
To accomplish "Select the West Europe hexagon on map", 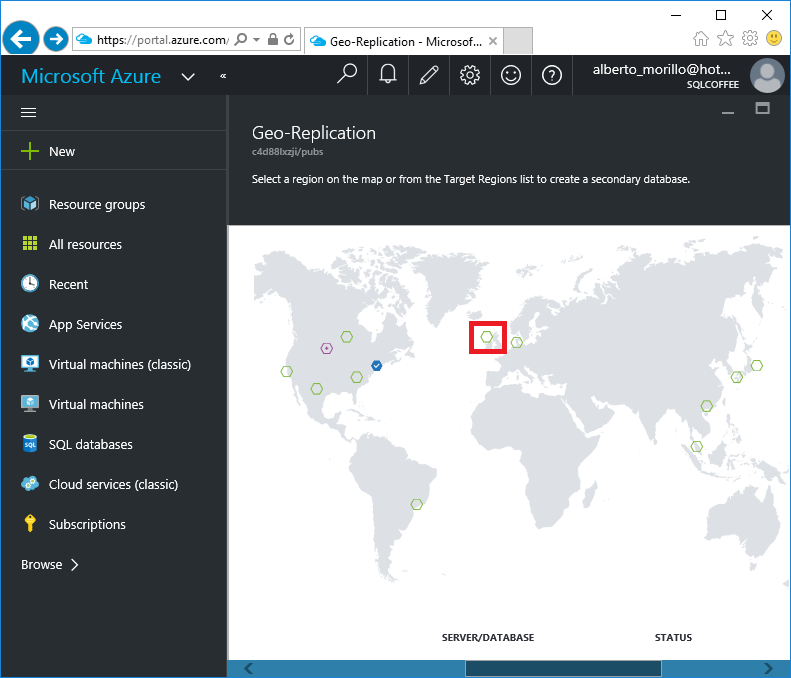I will [517, 343].
